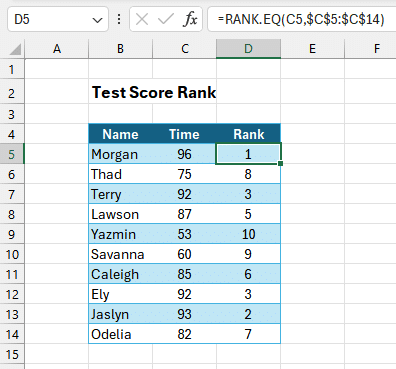The height and width of the screenshot is (369, 396).
Task: Cancel the formula entry with the X icon
Action: (142, 19)
